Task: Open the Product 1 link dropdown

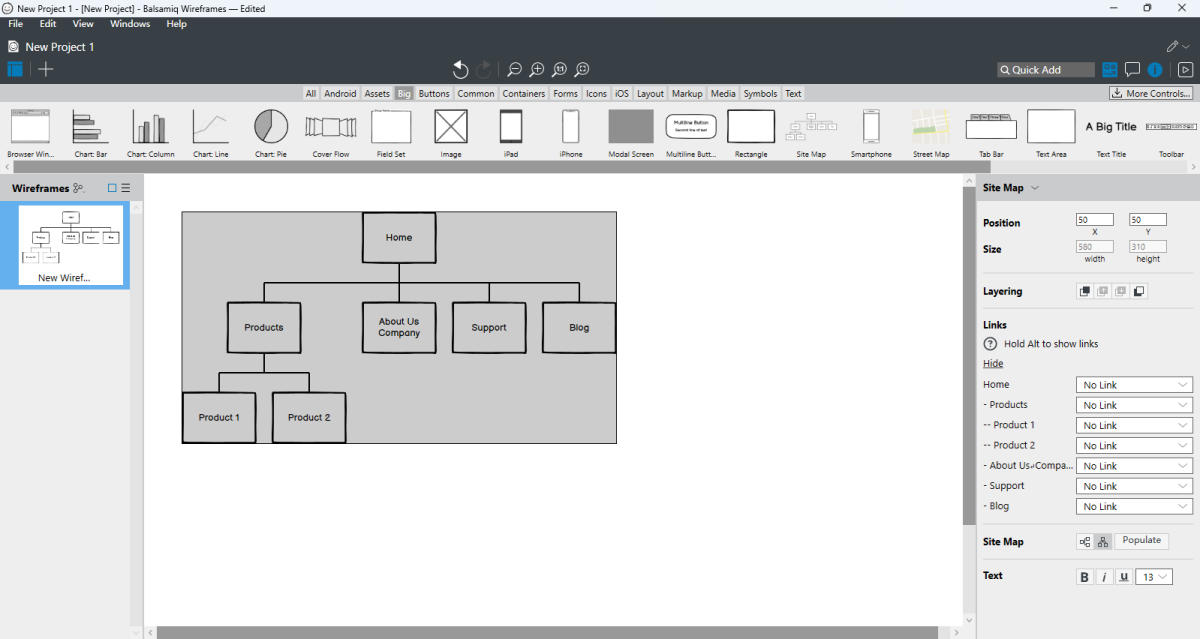Action: point(1135,425)
